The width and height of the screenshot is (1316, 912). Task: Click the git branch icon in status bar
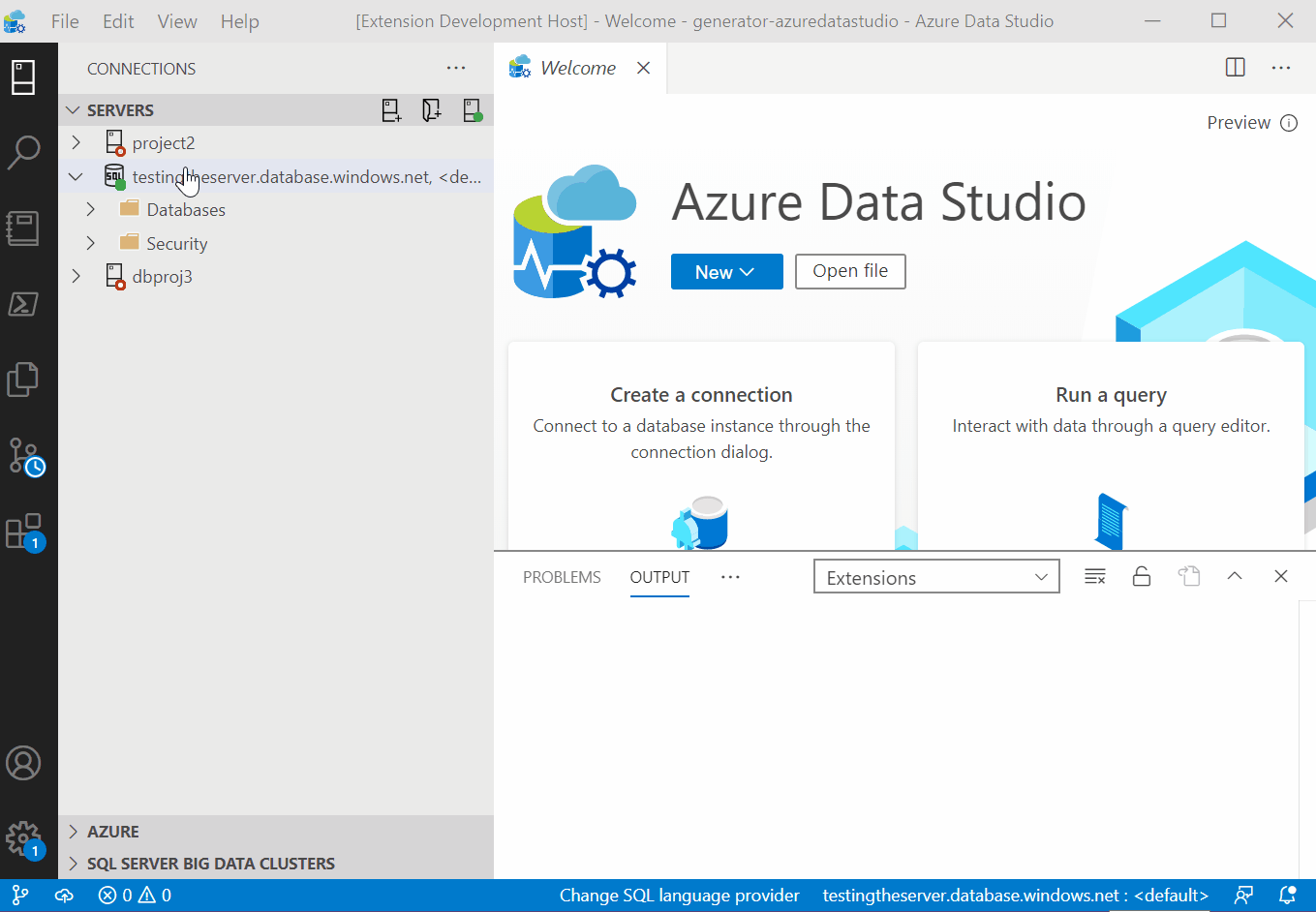[20, 896]
